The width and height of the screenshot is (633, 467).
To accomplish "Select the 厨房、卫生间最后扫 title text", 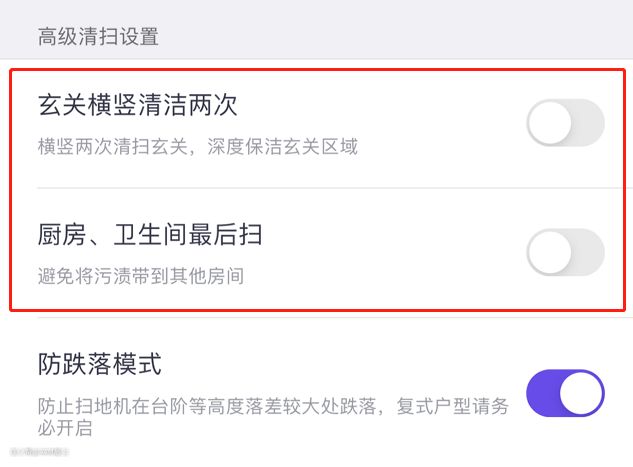I will [150, 235].
